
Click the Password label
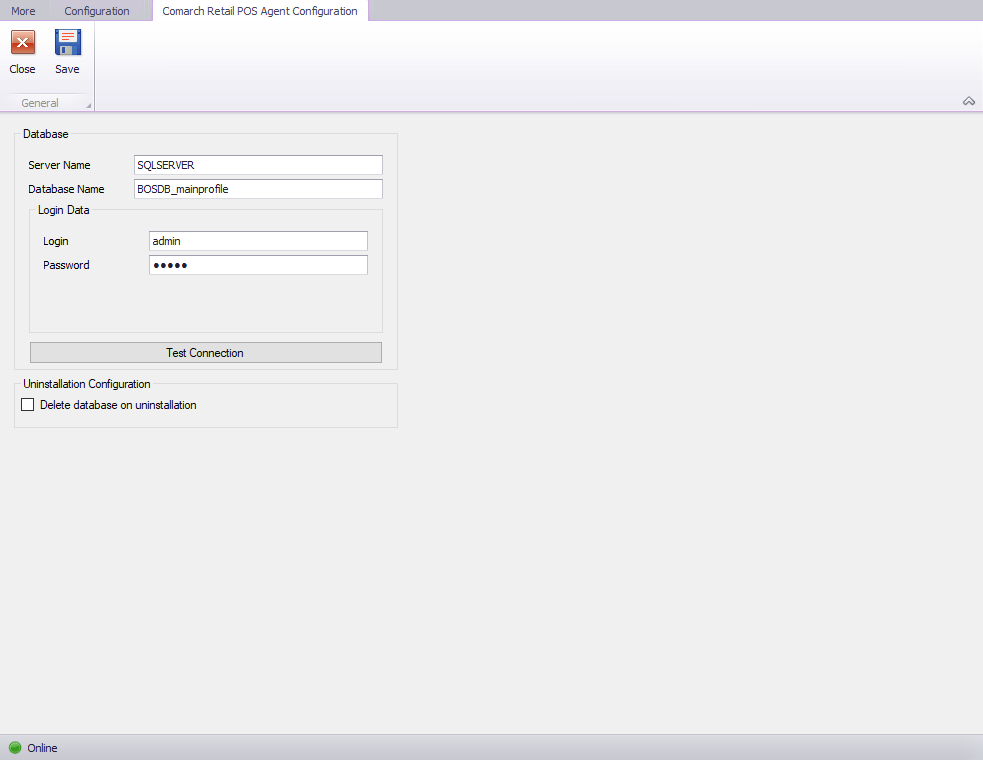tap(66, 265)
